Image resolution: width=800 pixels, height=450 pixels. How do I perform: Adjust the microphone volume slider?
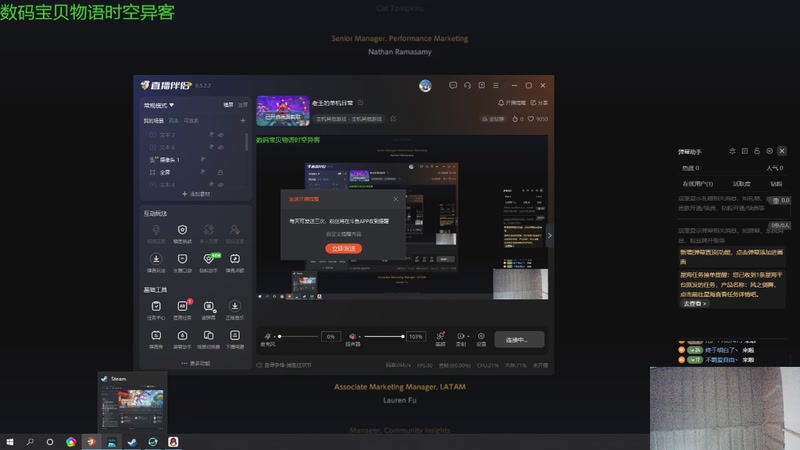pos(298,336)
